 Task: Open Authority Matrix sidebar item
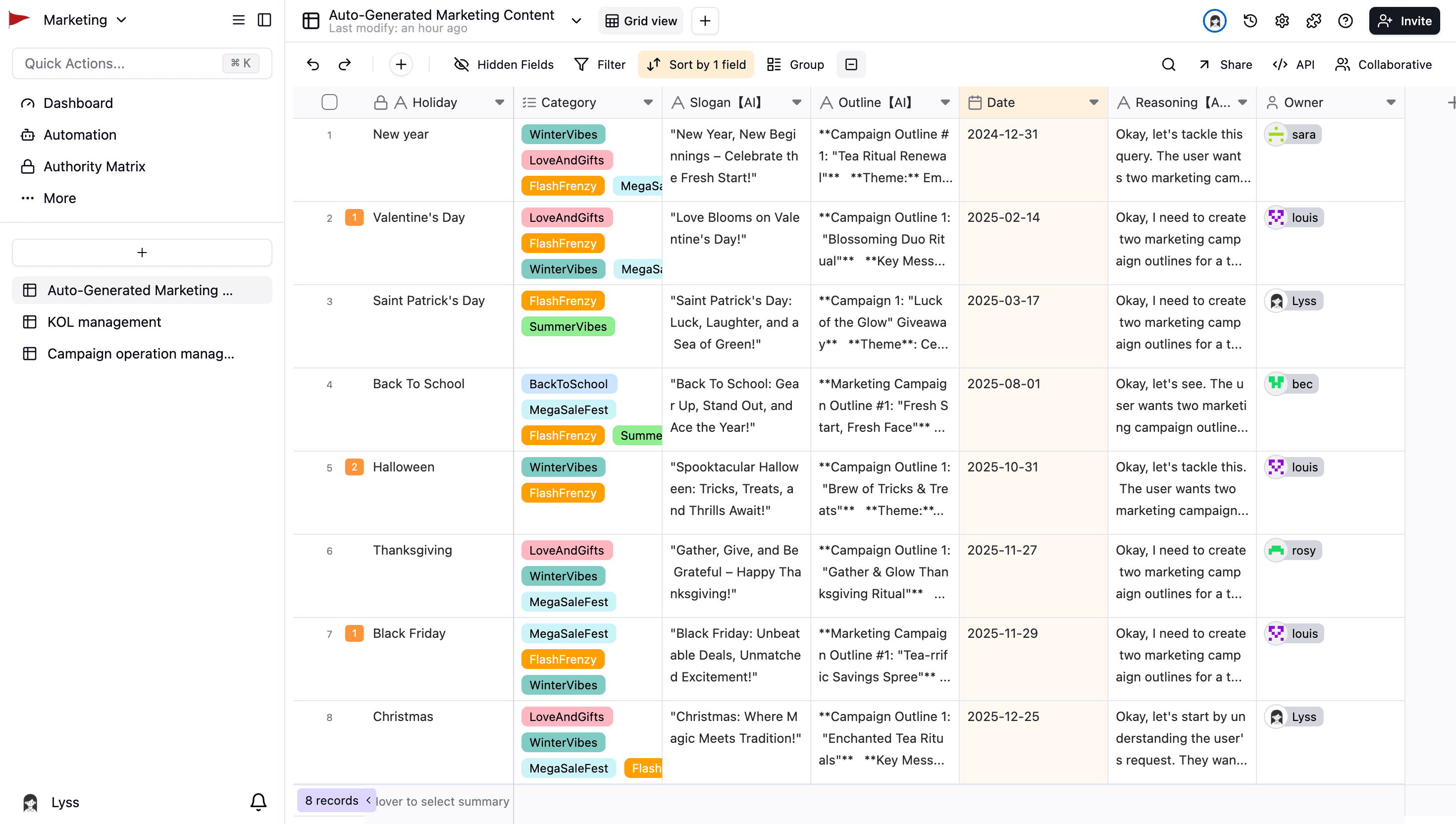143,166
